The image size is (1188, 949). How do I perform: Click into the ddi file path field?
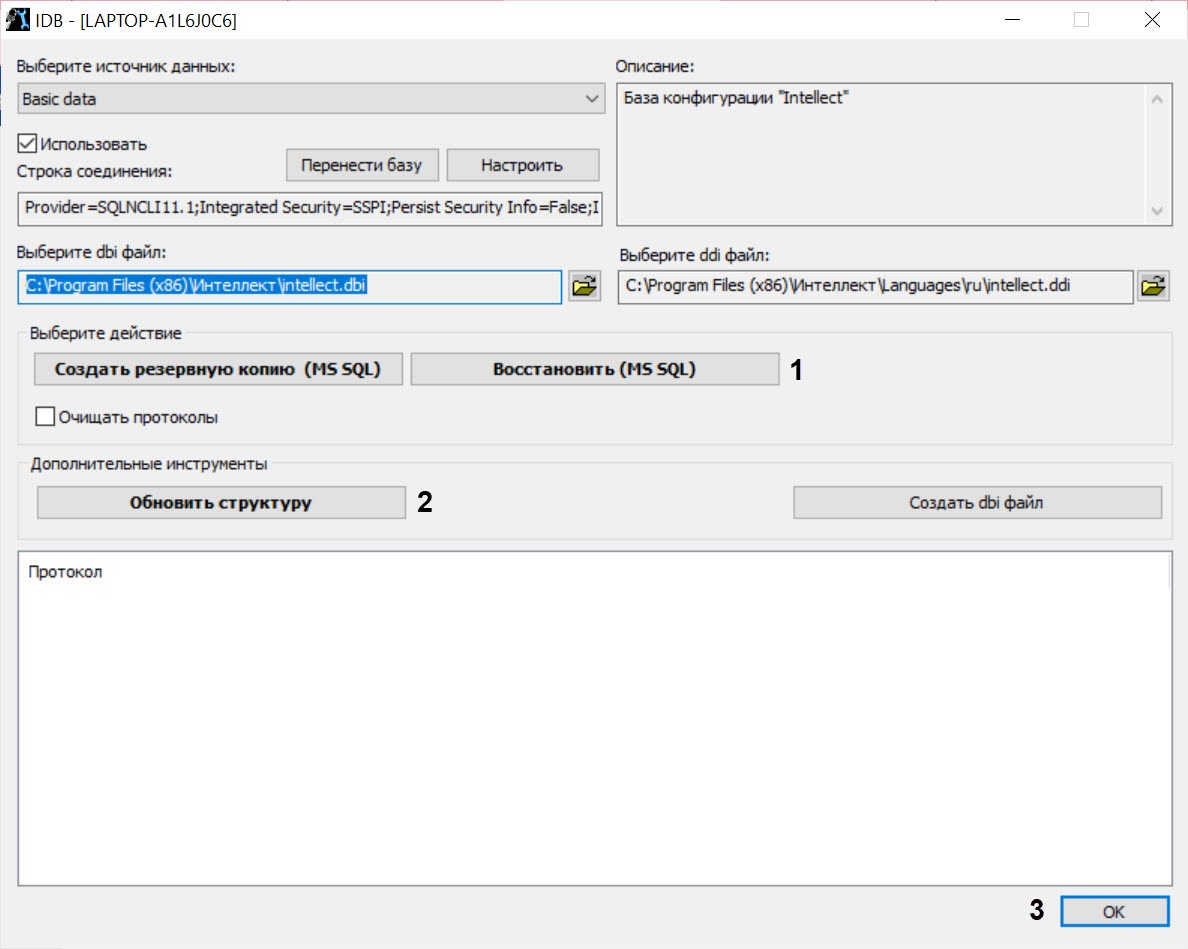875,287
